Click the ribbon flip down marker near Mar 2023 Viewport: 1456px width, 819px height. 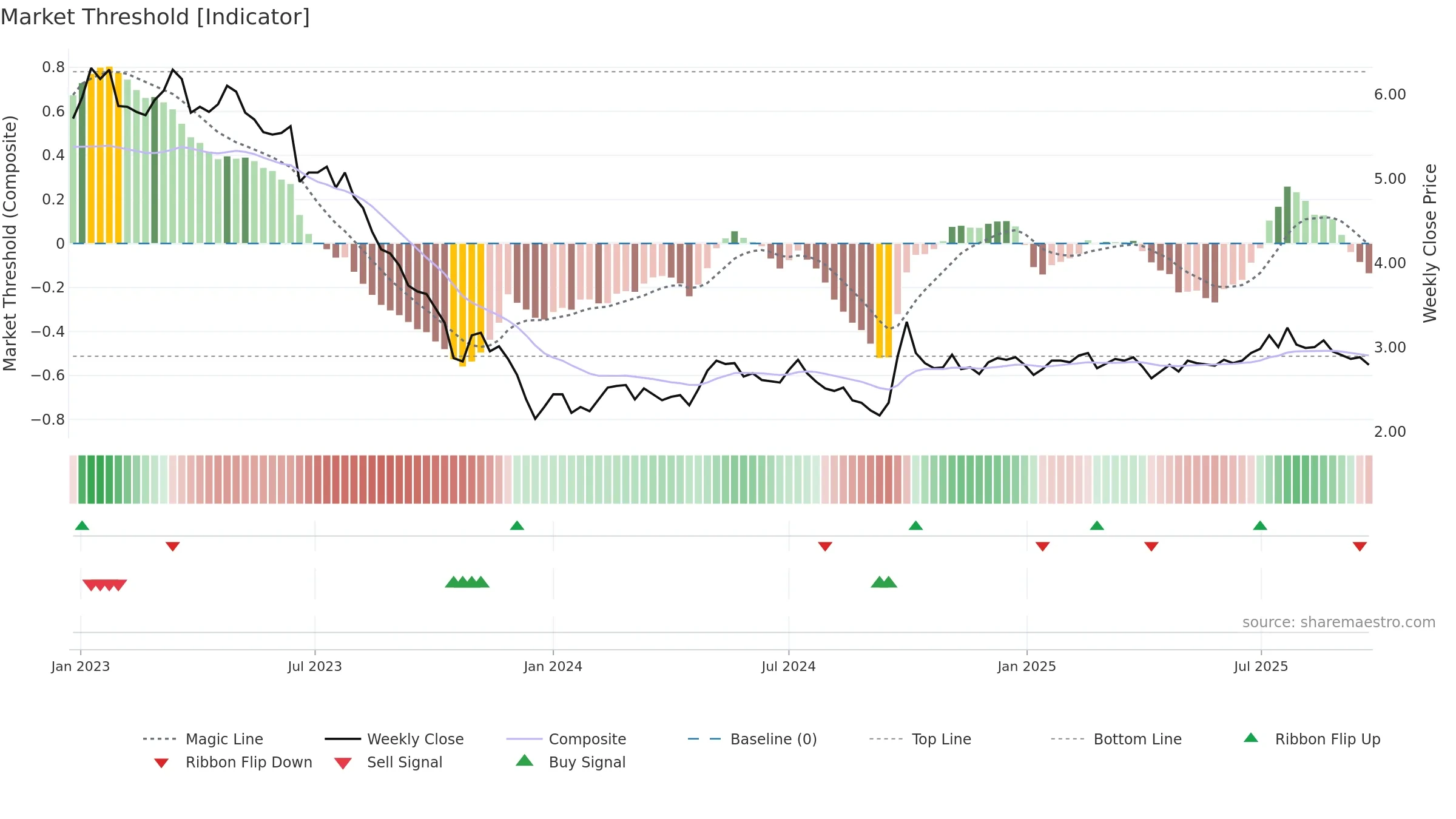172,547
